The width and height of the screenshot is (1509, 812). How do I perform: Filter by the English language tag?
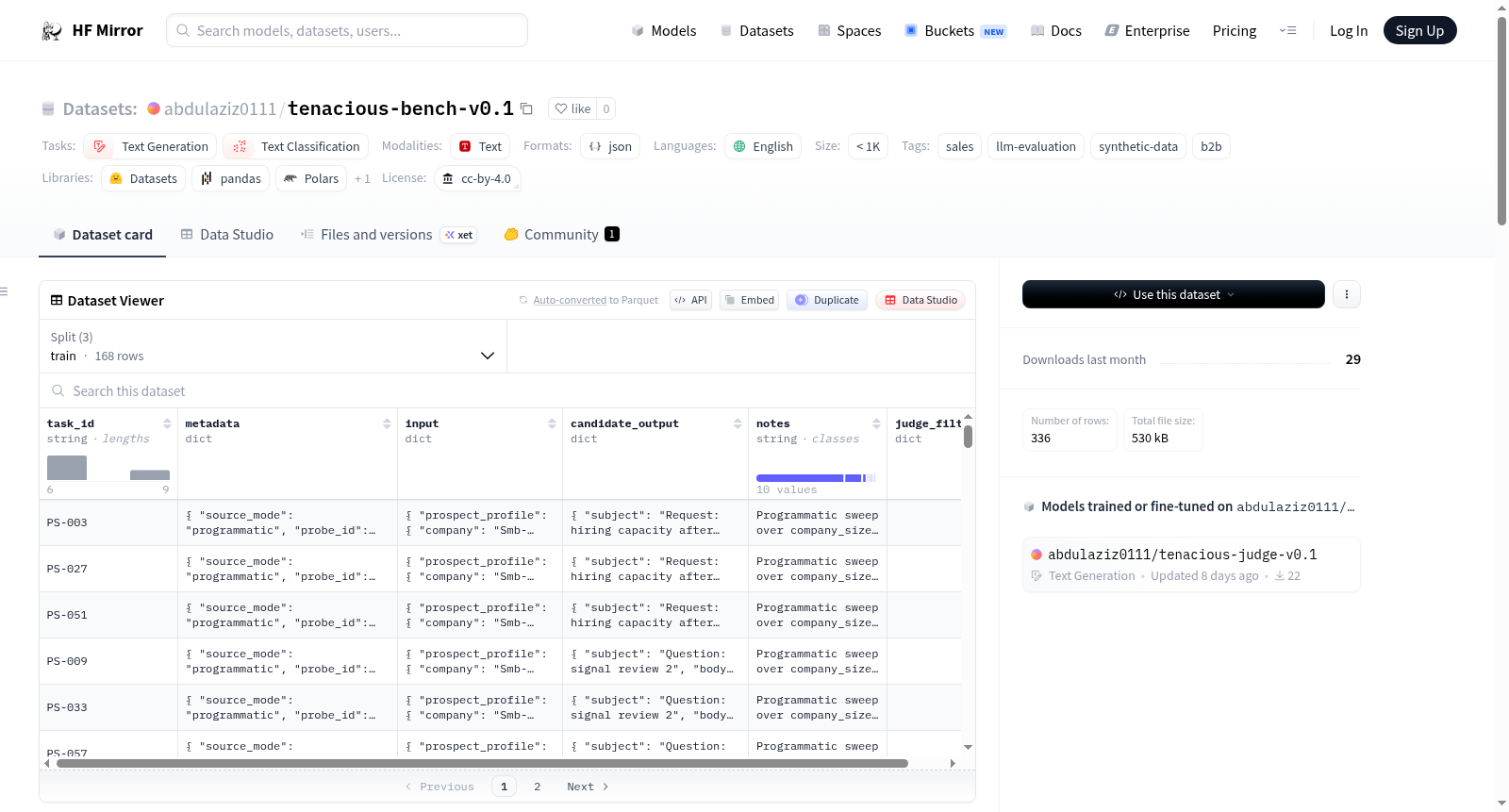click(x=763, y=146)
